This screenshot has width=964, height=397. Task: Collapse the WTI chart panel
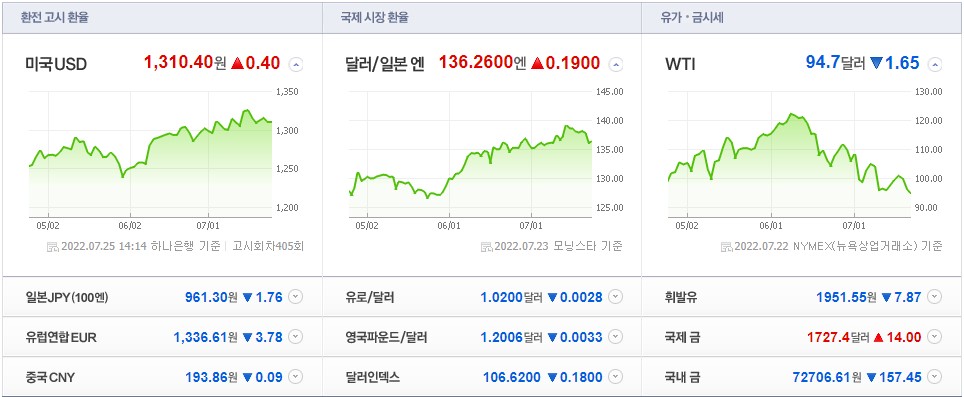click(x=934, y=64)
